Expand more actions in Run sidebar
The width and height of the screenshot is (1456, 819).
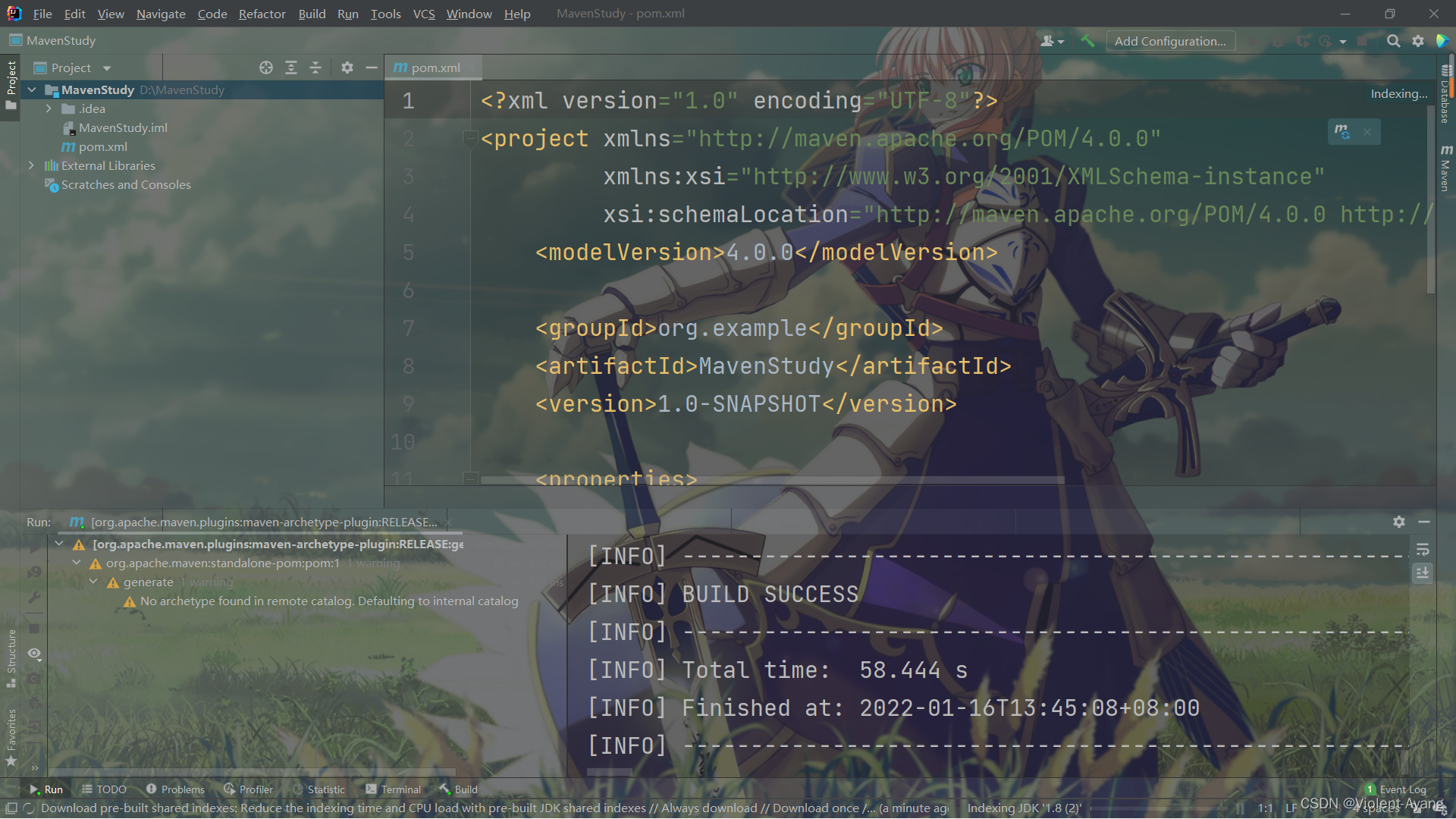(34, 767)
